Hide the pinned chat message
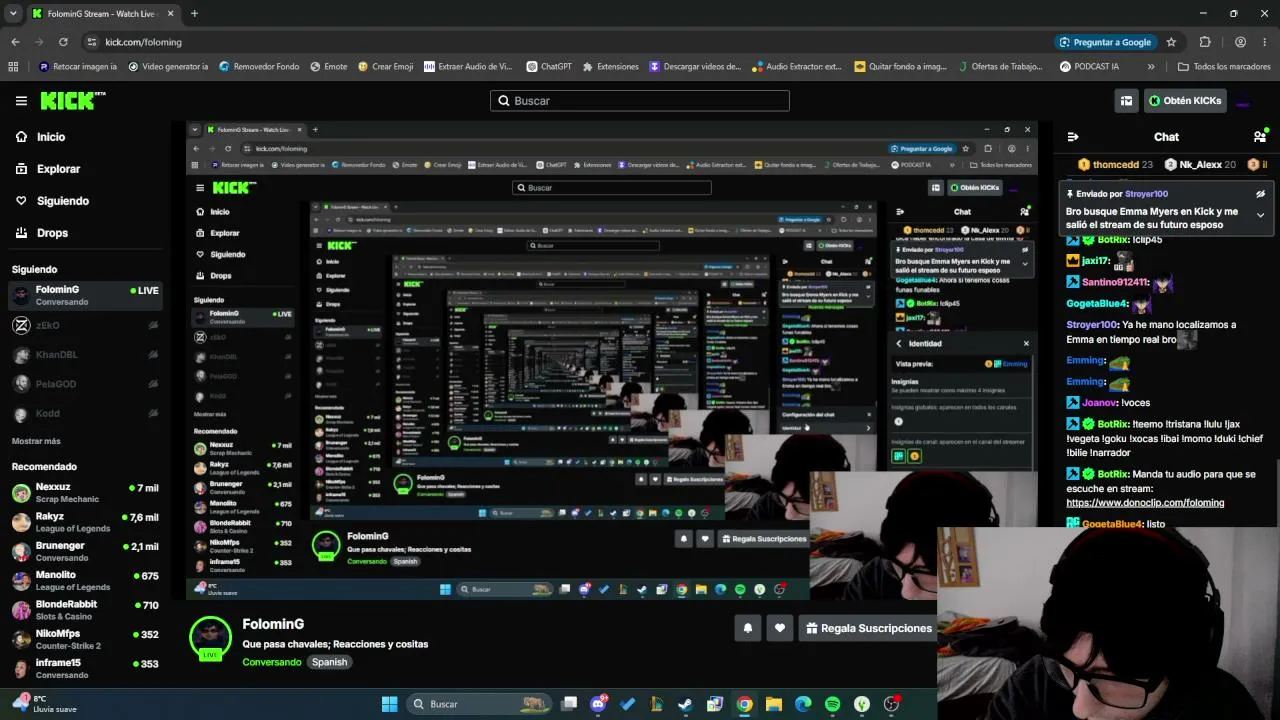This screenshot has height=720, width=1280. click(x=1260, y=194)
